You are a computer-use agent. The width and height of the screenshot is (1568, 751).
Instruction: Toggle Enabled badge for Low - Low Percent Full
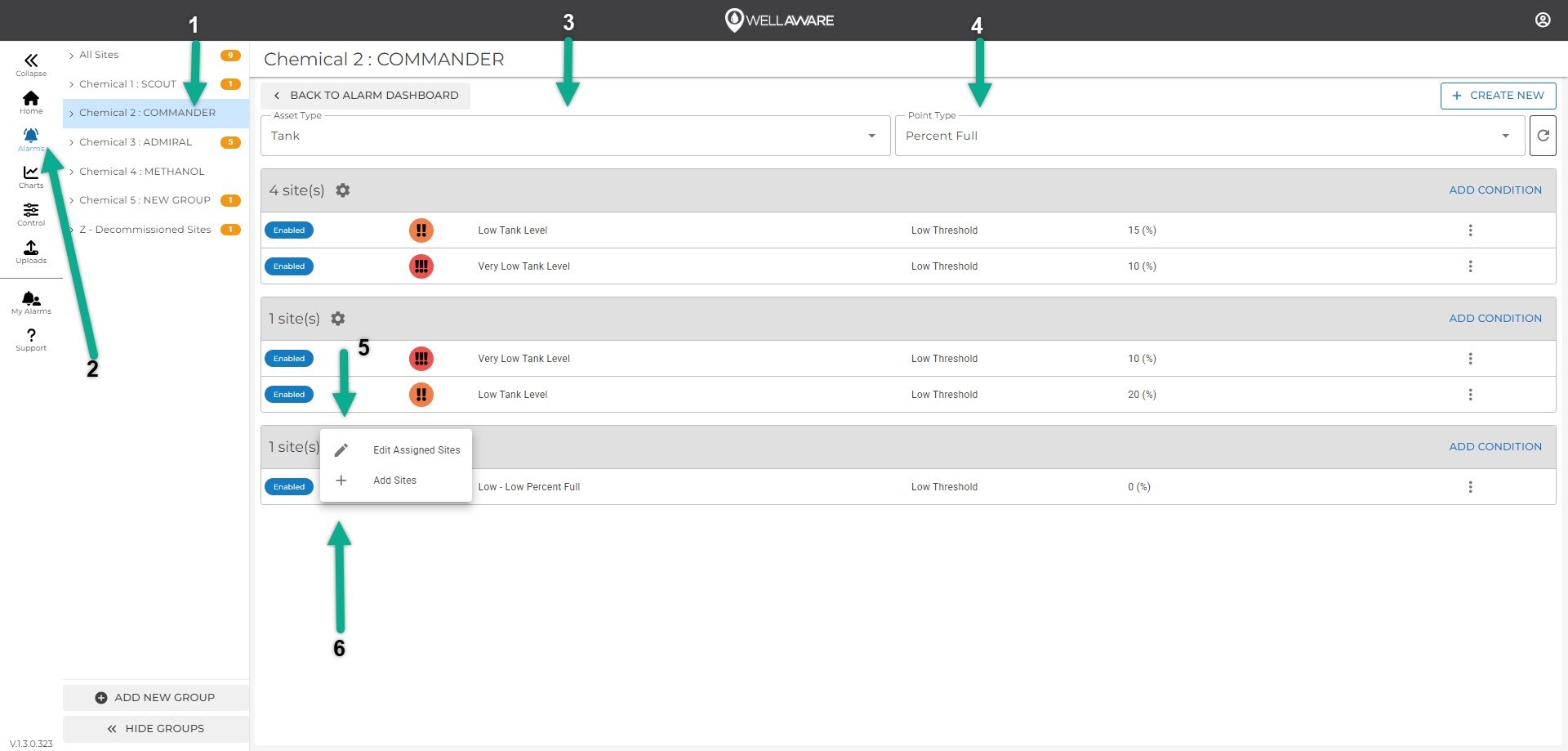click(289, 487)
